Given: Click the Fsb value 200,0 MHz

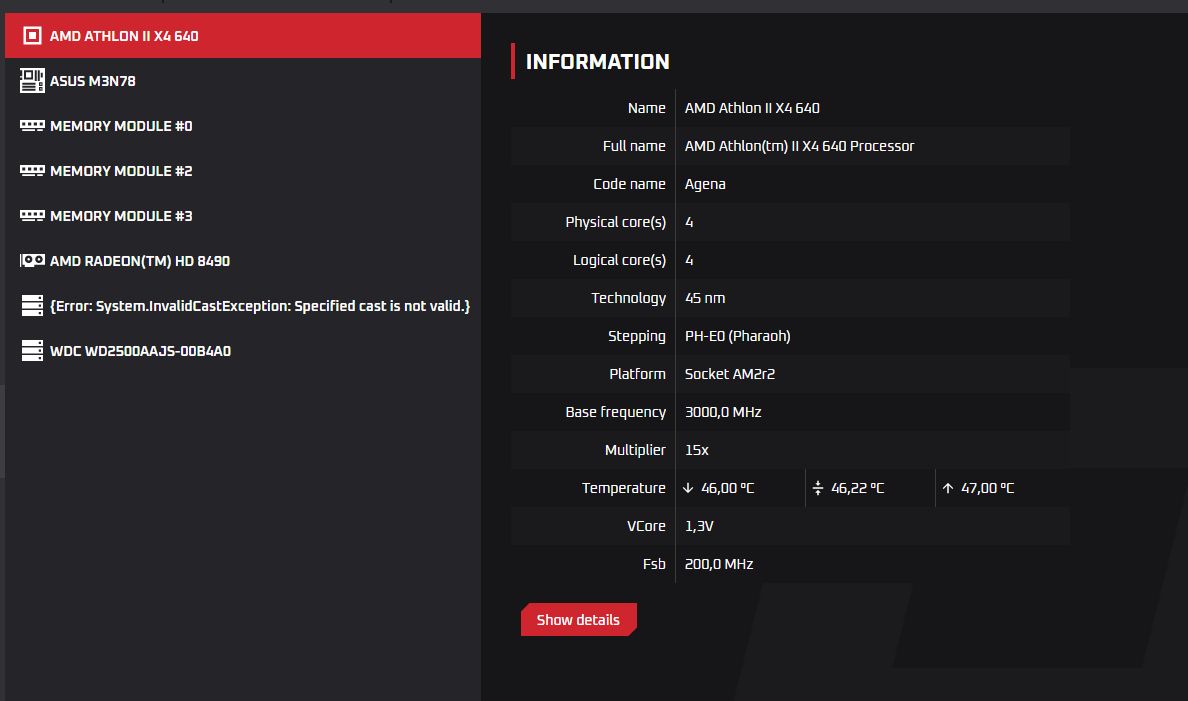Looking at the screenshot, I should pyautogui.click(x=719, y=564).
